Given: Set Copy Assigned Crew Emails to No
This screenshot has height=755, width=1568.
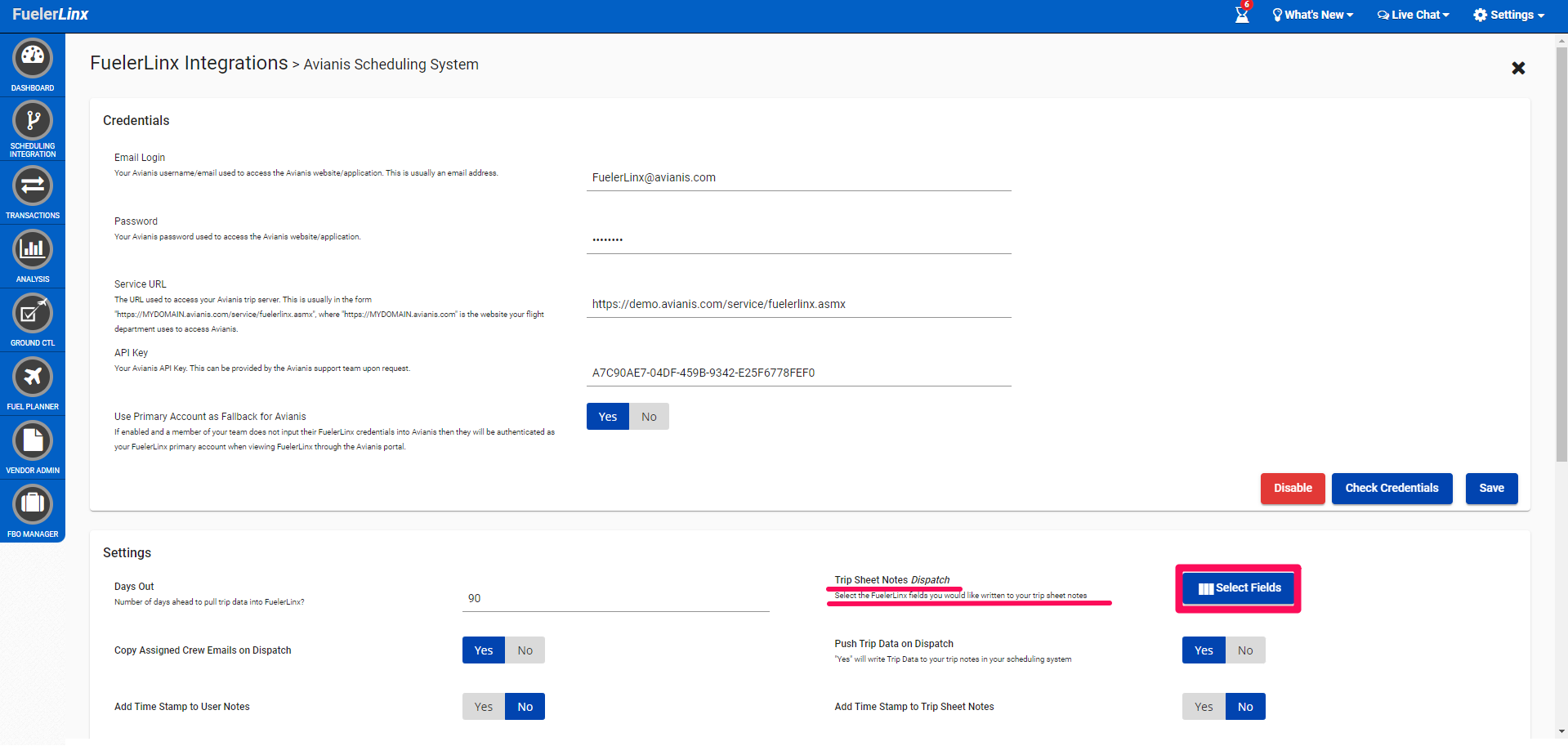Looking at the screenshot, I should (525, 650).
